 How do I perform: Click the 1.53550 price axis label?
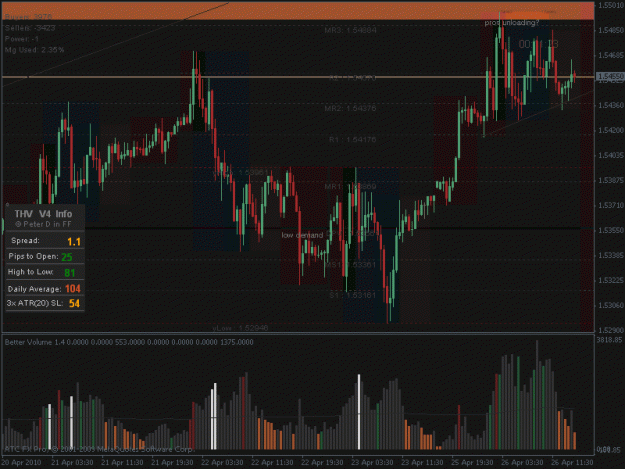click(x=611, y=230)
